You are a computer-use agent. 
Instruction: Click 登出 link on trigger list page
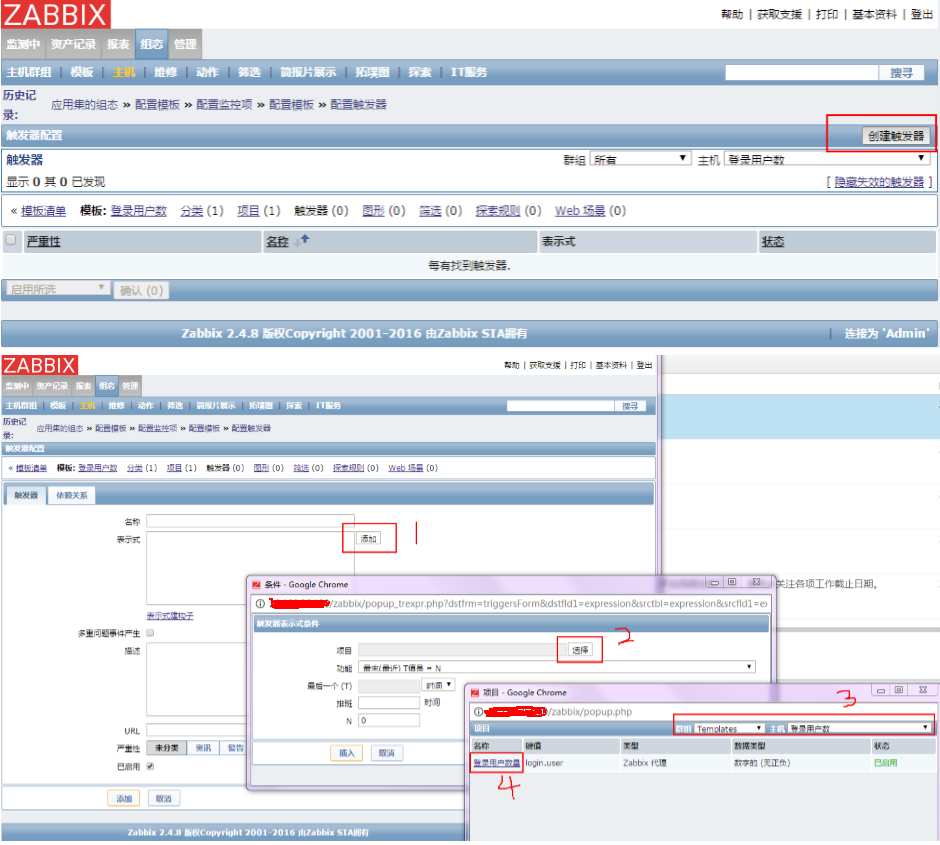[921, 14]
